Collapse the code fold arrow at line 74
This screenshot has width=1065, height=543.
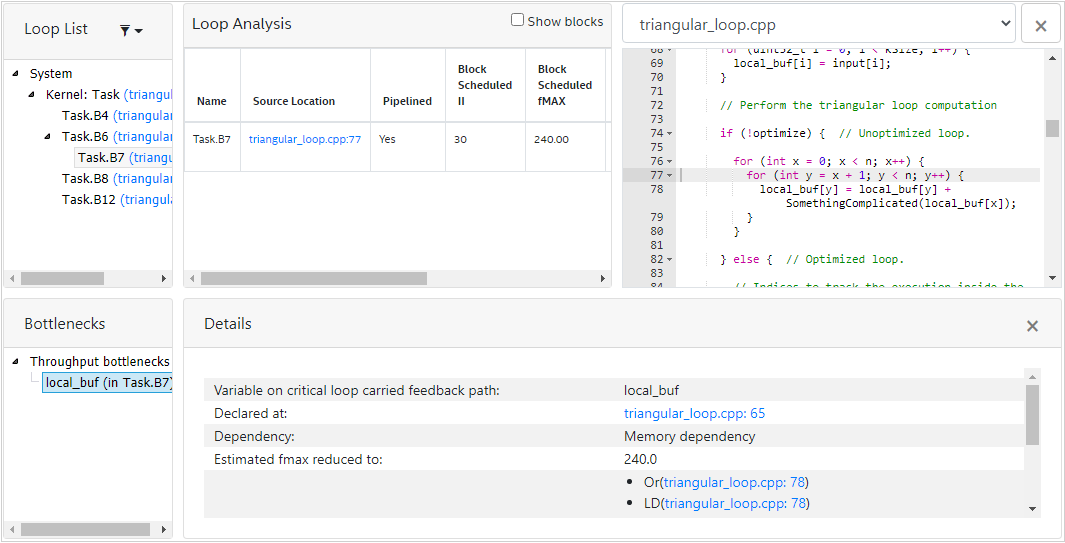tap(670, 133)
